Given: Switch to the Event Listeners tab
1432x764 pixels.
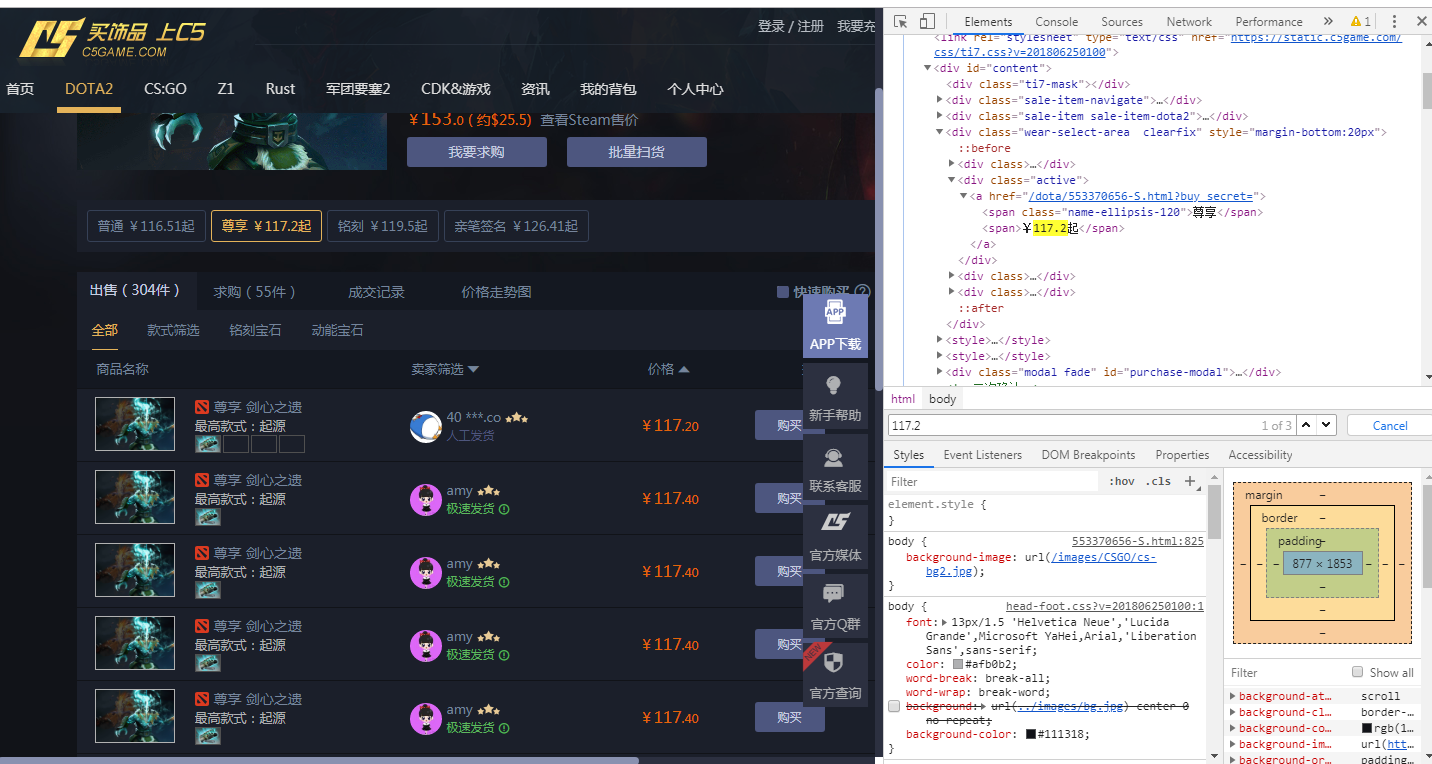Looking at the screenshot, I should point(983,455).
